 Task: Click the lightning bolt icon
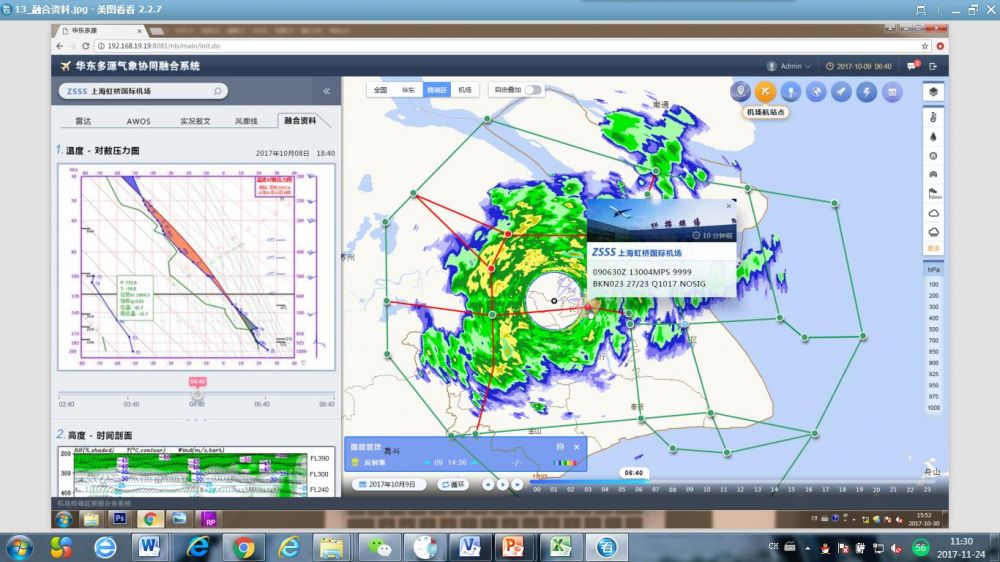point(867,92)
